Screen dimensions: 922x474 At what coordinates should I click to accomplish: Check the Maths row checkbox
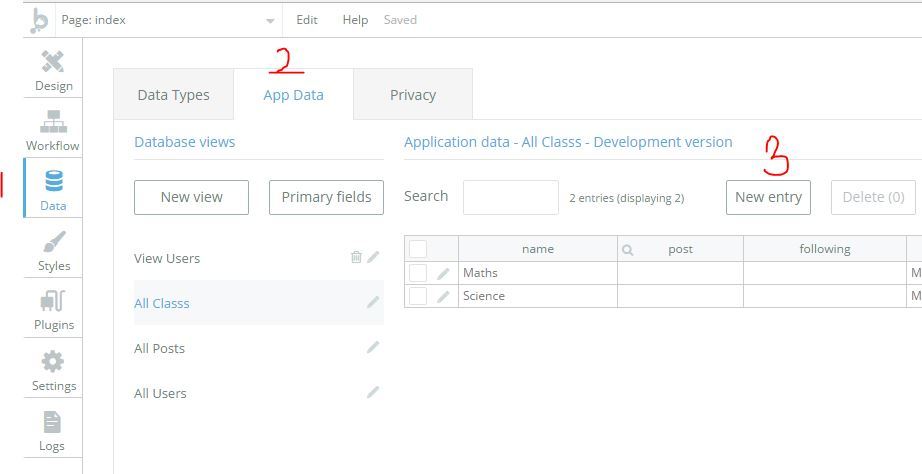coord(418,272)
